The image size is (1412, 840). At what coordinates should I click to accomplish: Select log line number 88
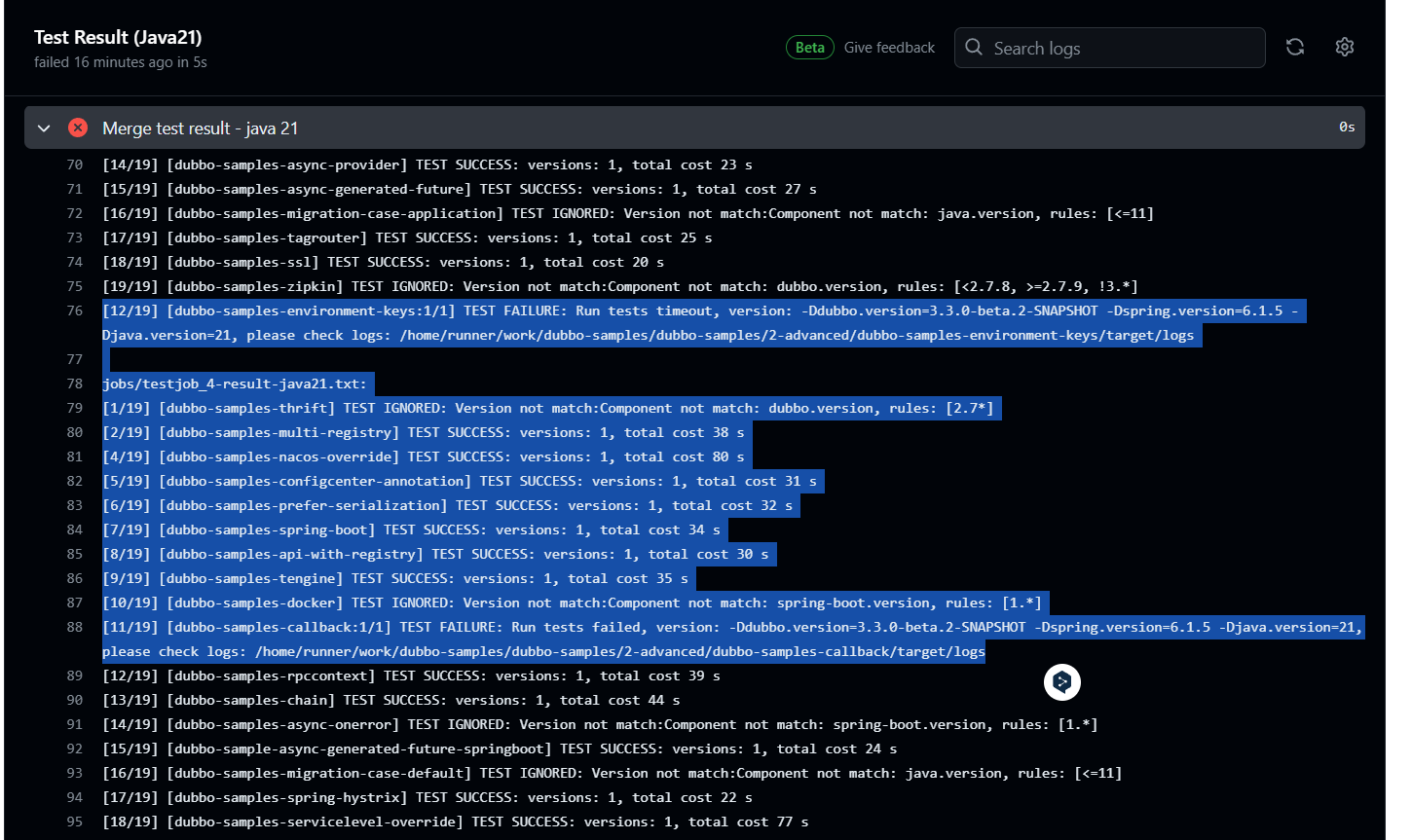pos(75,627)
